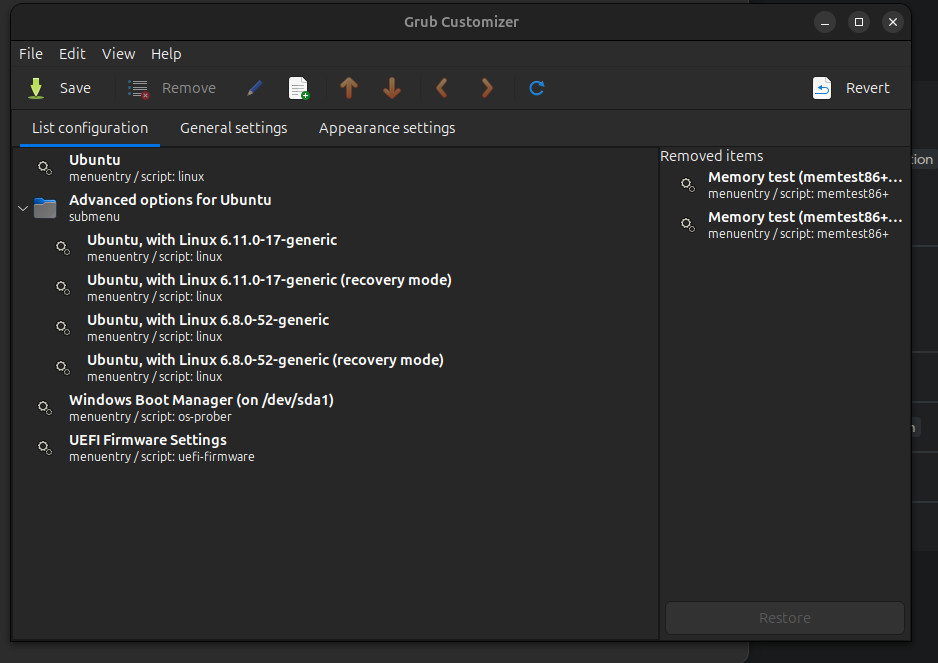This screenshot has width=938, height=663.
Task: Click gear icon of 6.8.0-52-generic recovery mode entry
Action: [63, 367]
